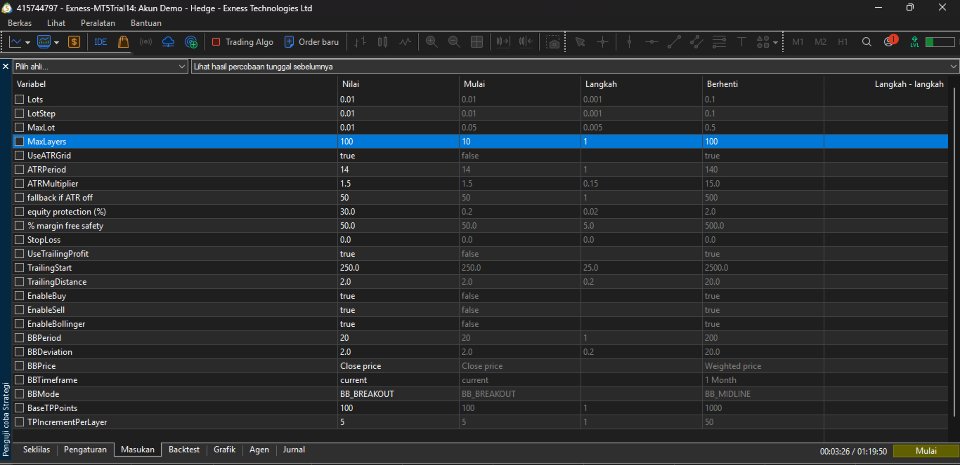Switch to the Jurnal tab
The height and width of the screenshot is (465, 960).
pos(294,450)
